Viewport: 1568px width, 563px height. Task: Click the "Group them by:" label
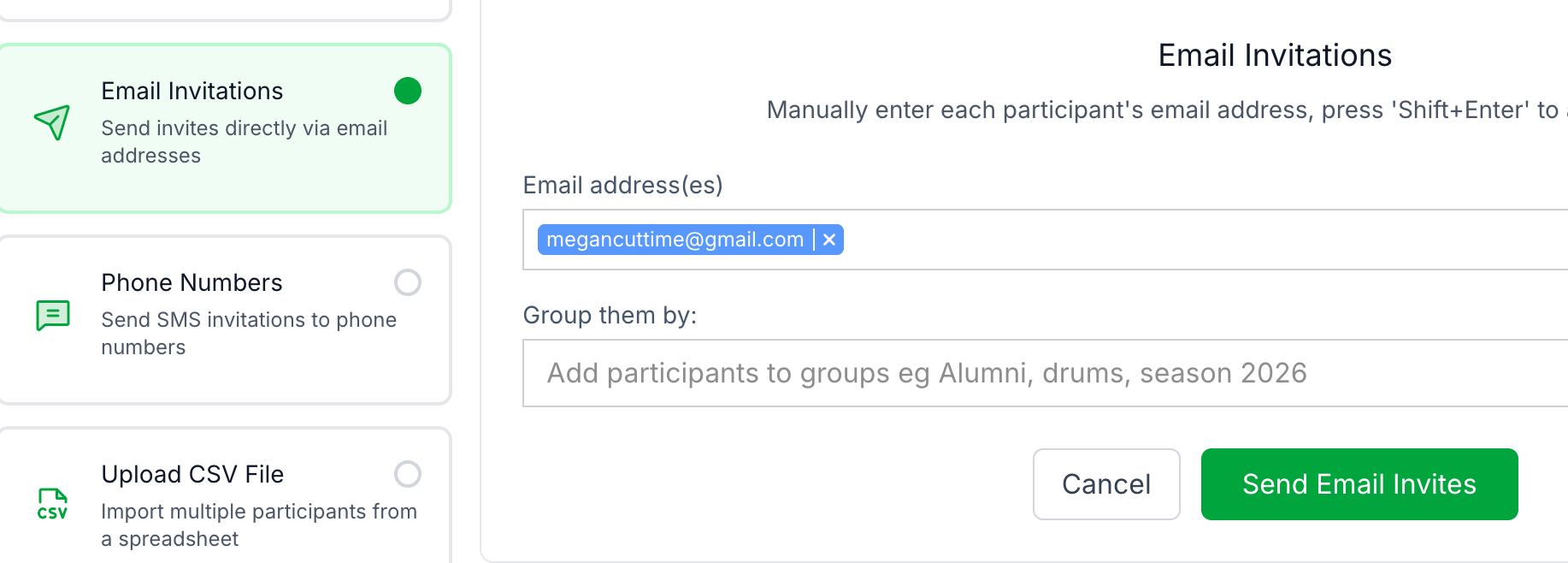[x=610, y=316]
